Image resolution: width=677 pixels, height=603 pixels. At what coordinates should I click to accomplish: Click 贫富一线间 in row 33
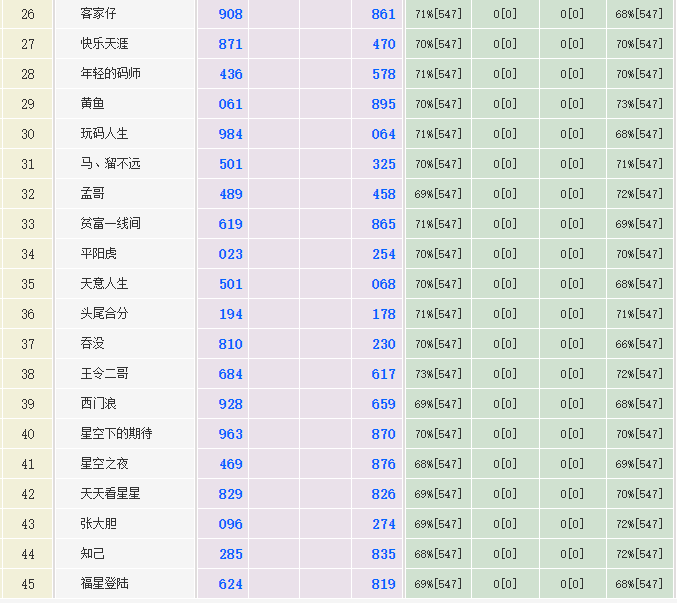[111, 224]
